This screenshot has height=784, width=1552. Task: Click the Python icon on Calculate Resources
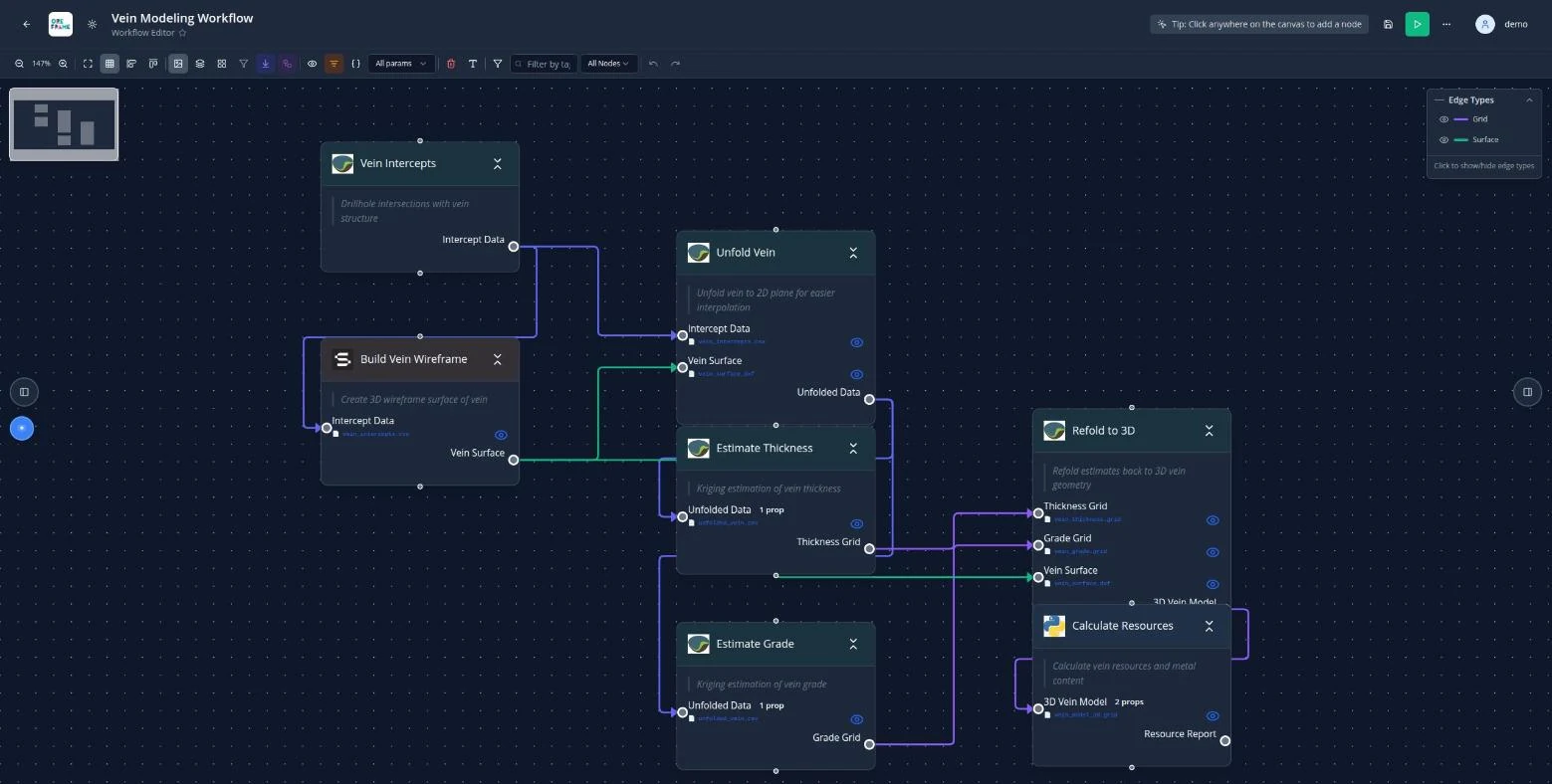pyautogui.click(x=1054, y=626)
